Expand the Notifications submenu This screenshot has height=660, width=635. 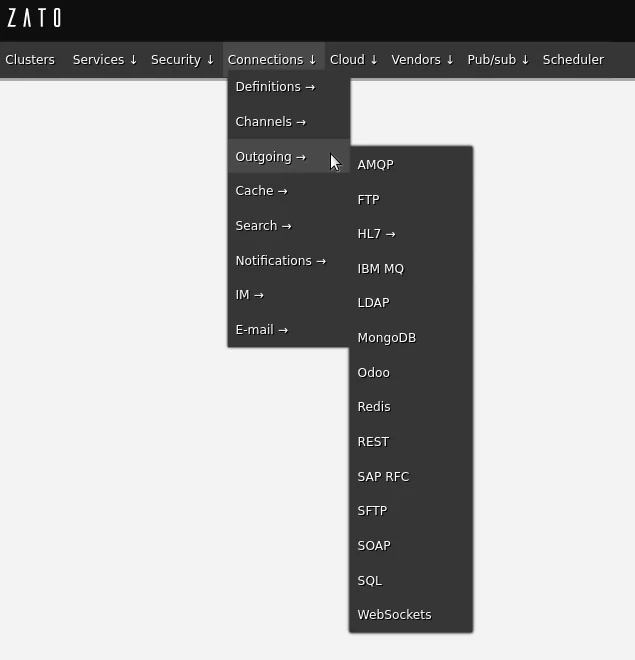(x=280, y=261)
